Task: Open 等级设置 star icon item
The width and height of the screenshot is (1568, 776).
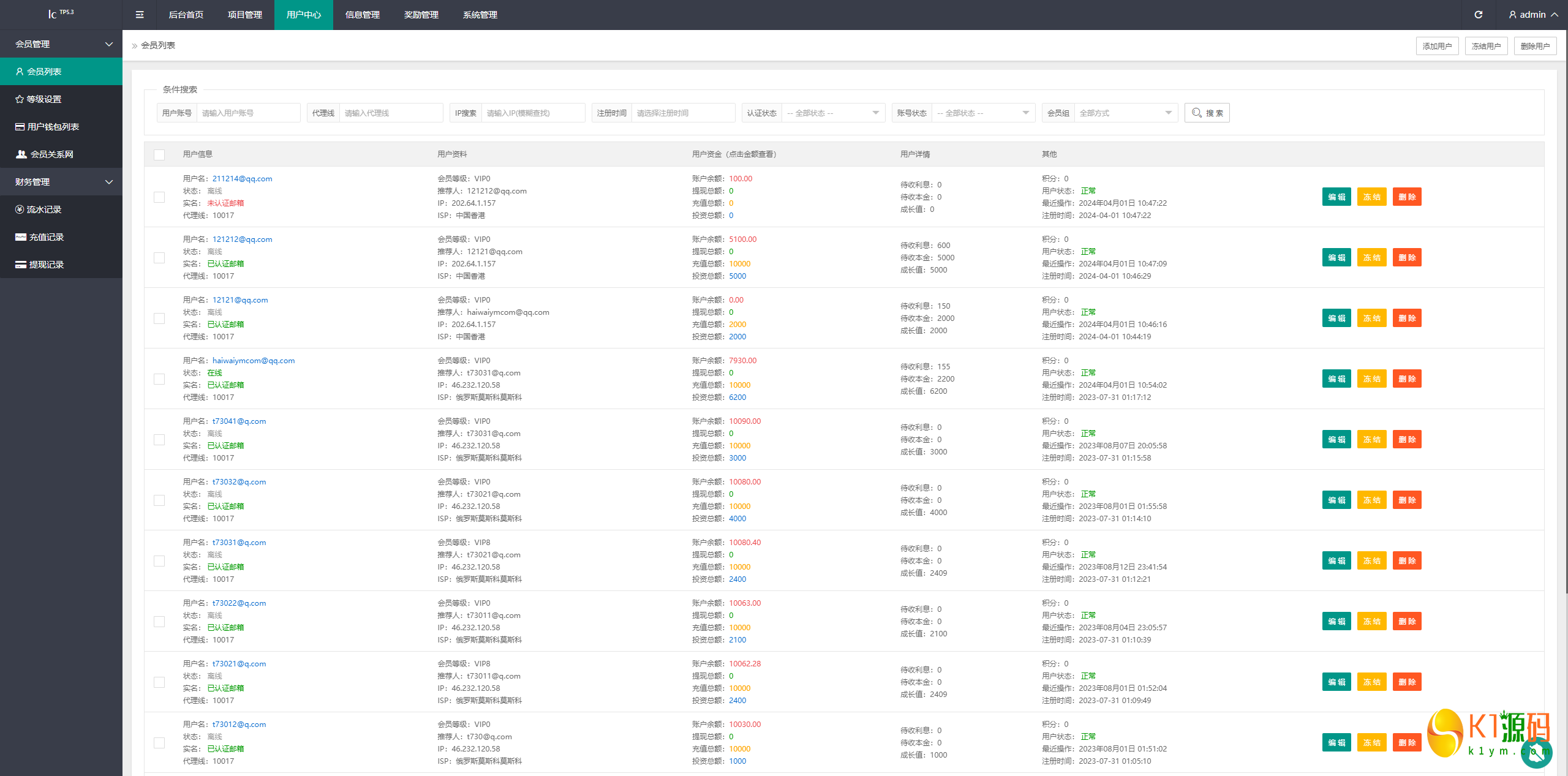Action: 20,99
